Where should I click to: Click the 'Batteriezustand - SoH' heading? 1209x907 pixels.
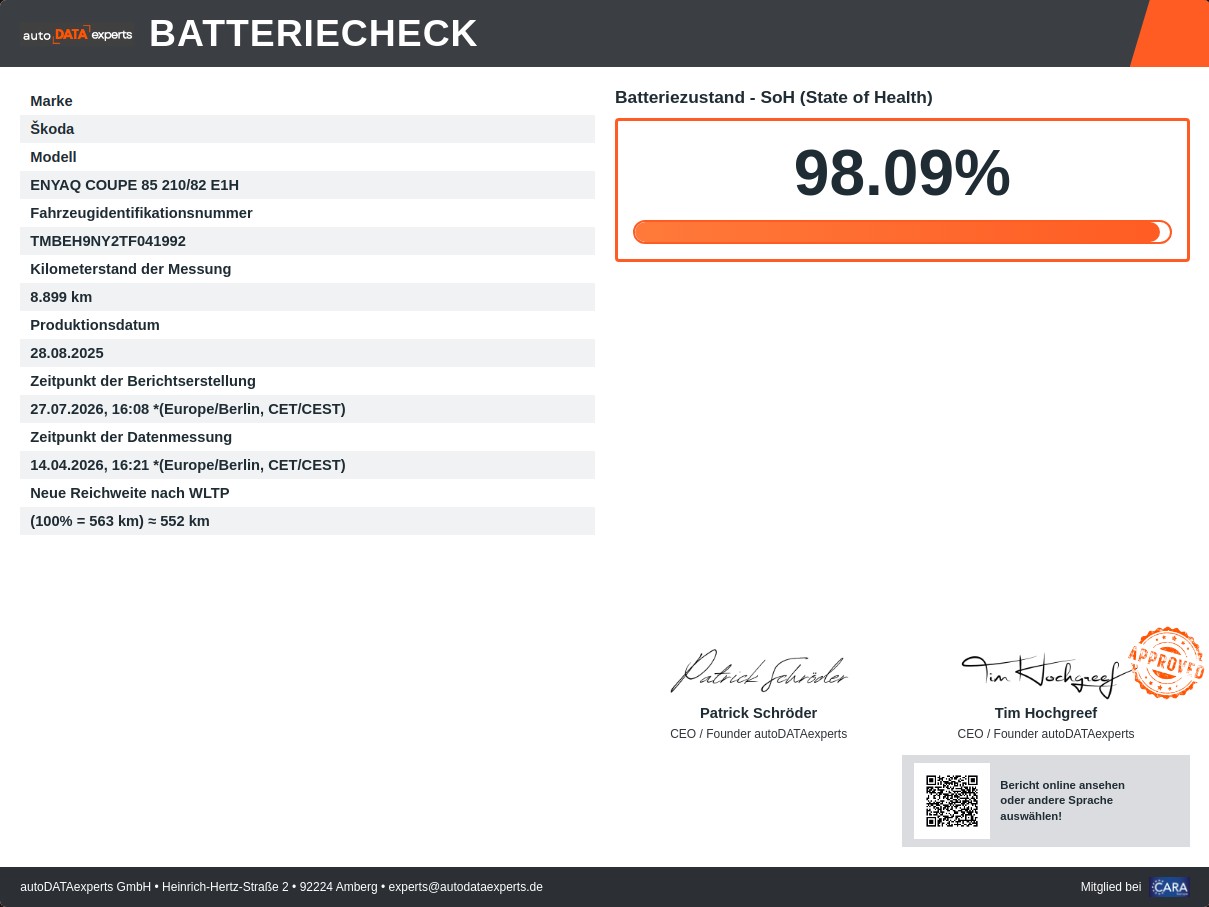click(774, 97)
